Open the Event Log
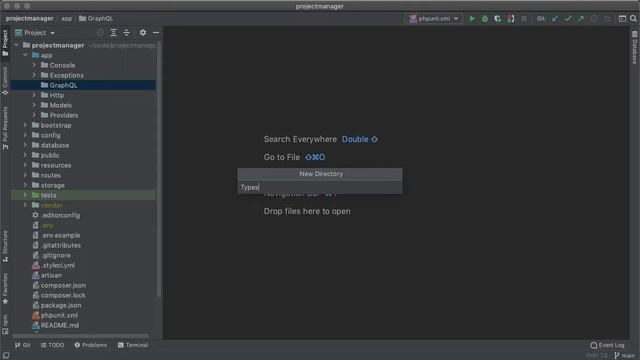Image resolution: width=640 pixels, height=360 pixels. pyautogui.click(x=607, y=345)
